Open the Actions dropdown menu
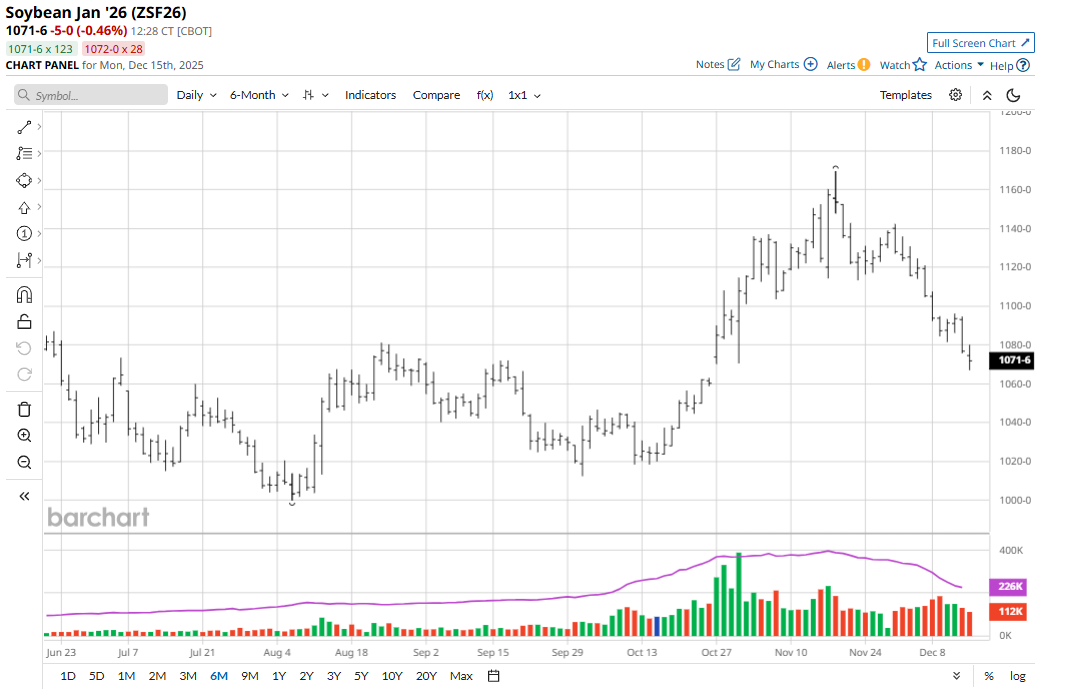Image resolution: width=1086 pixels, height=700 pixels. [959, 64]
